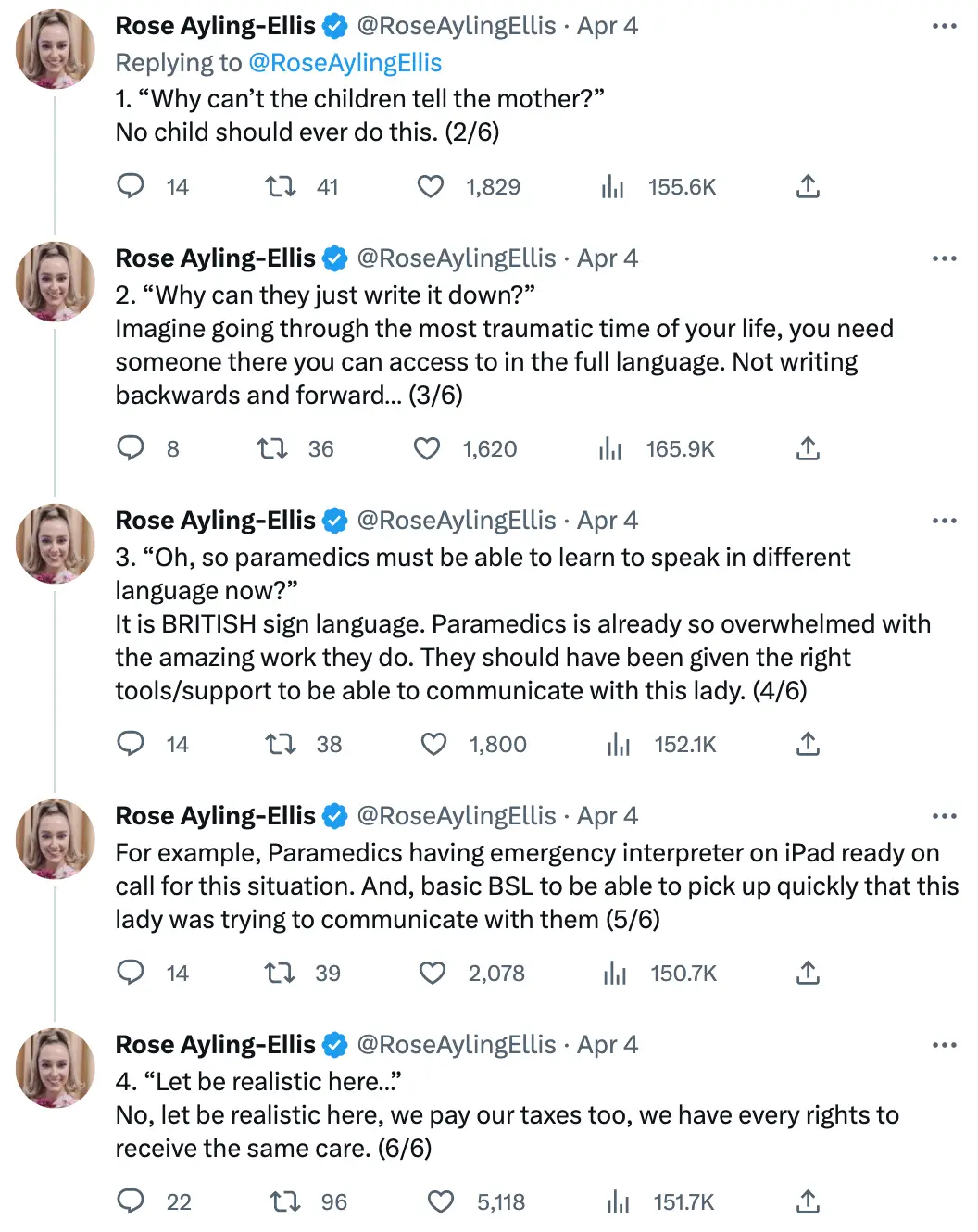Open view analytics on the (5/6) tweet
The image size is (978, 1232).
pyautogui.click(x=615, y=973)
